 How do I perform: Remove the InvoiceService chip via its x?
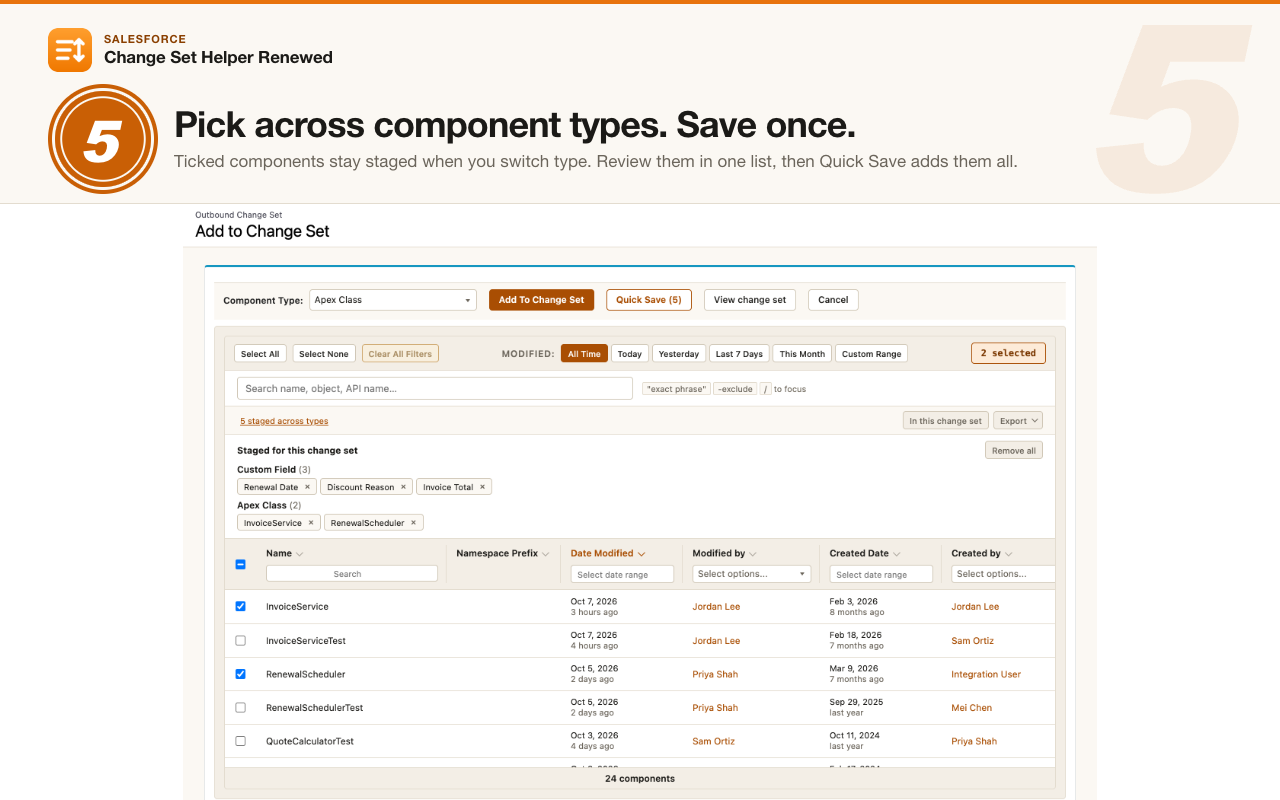pos(311,523)
